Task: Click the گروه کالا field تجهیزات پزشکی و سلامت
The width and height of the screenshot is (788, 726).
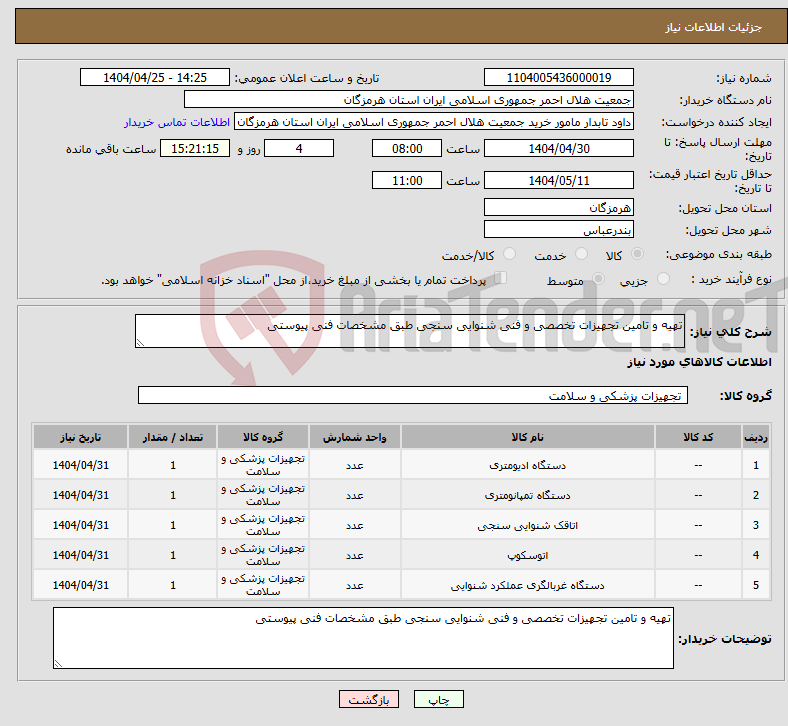Action: click(413, 395)
